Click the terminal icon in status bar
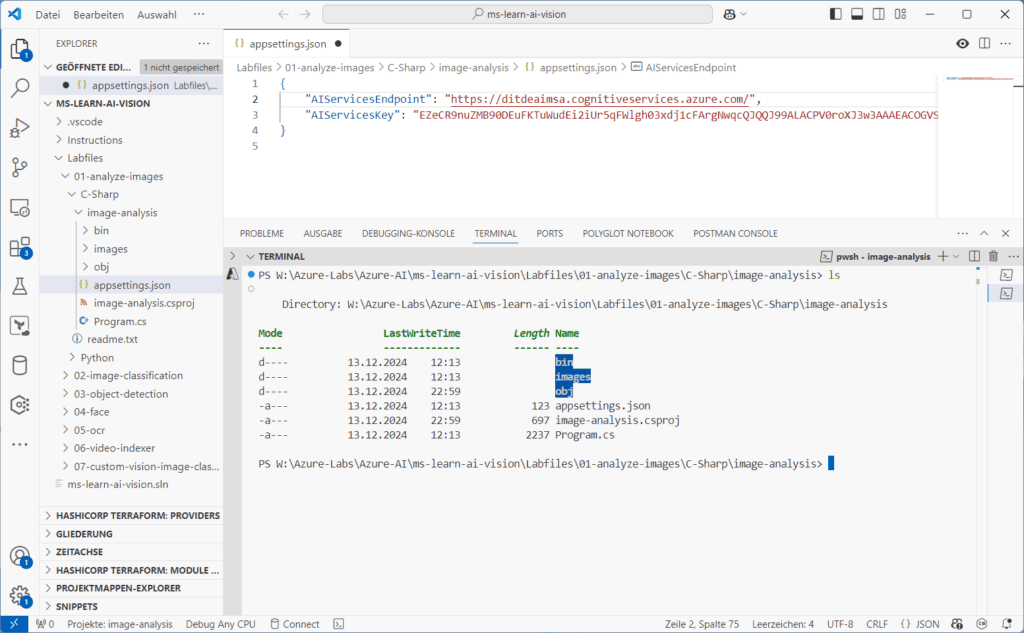This screenshot has width=1024, height=633. coord(338,624)
